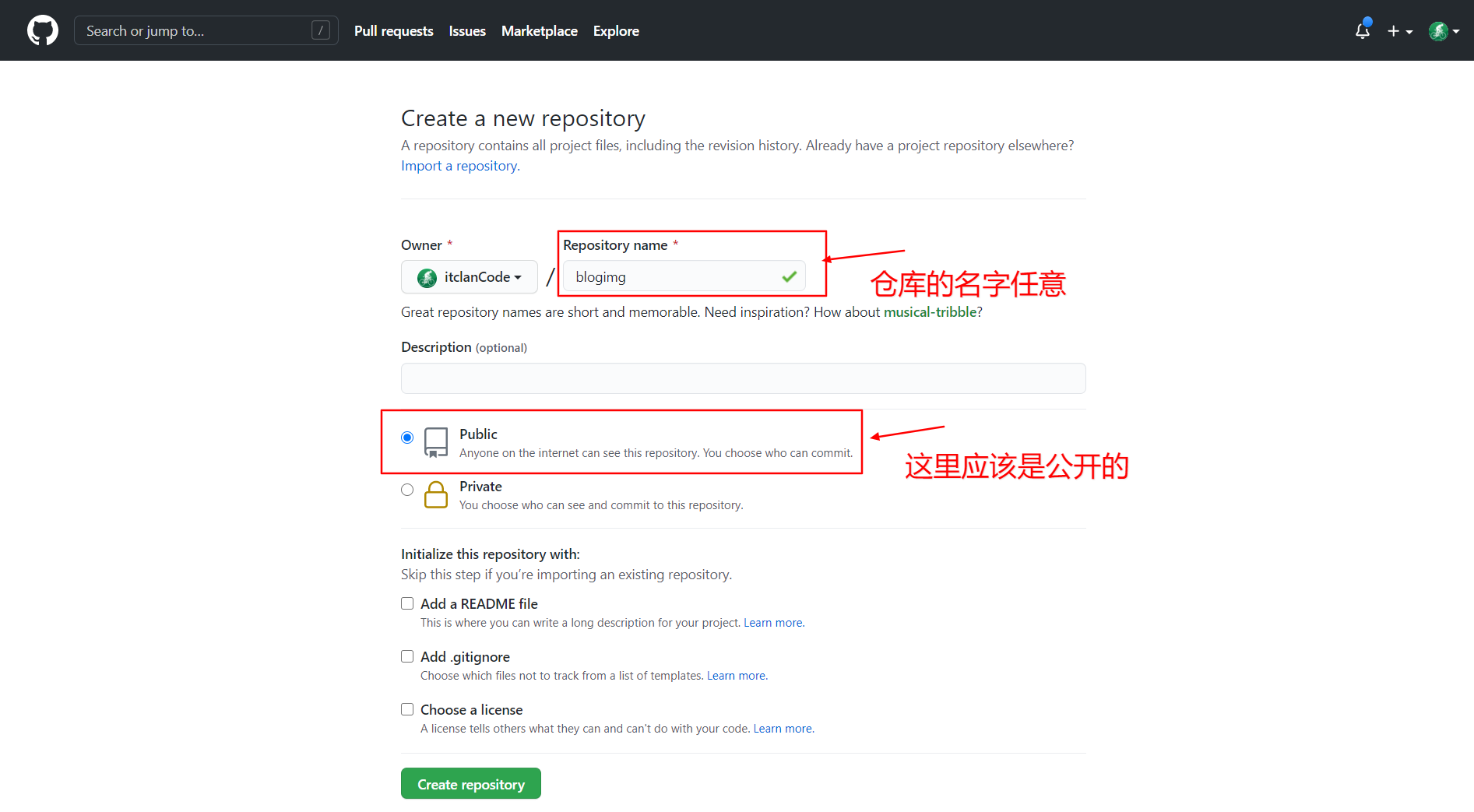Click the Create repository button
The image size is (1474, 812).
(470, 783)
